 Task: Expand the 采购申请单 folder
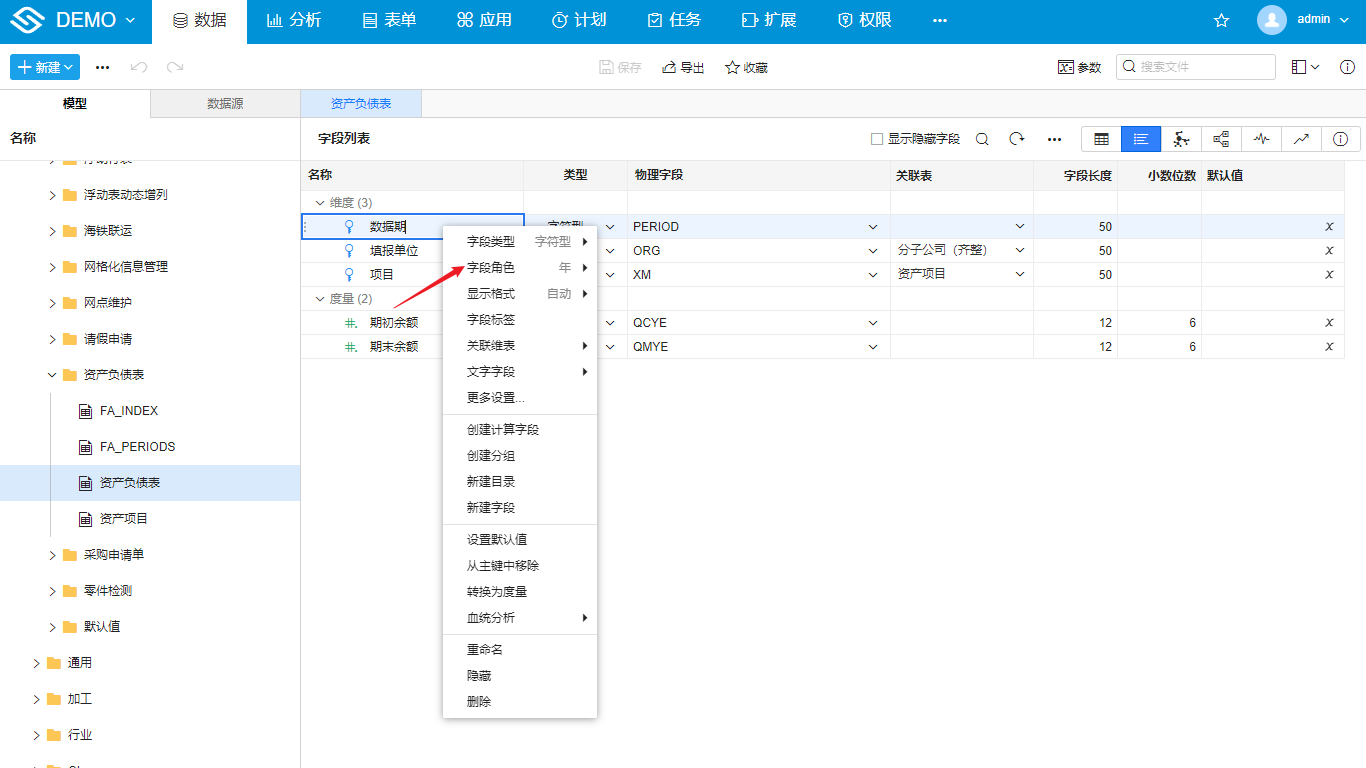[52, 554]
